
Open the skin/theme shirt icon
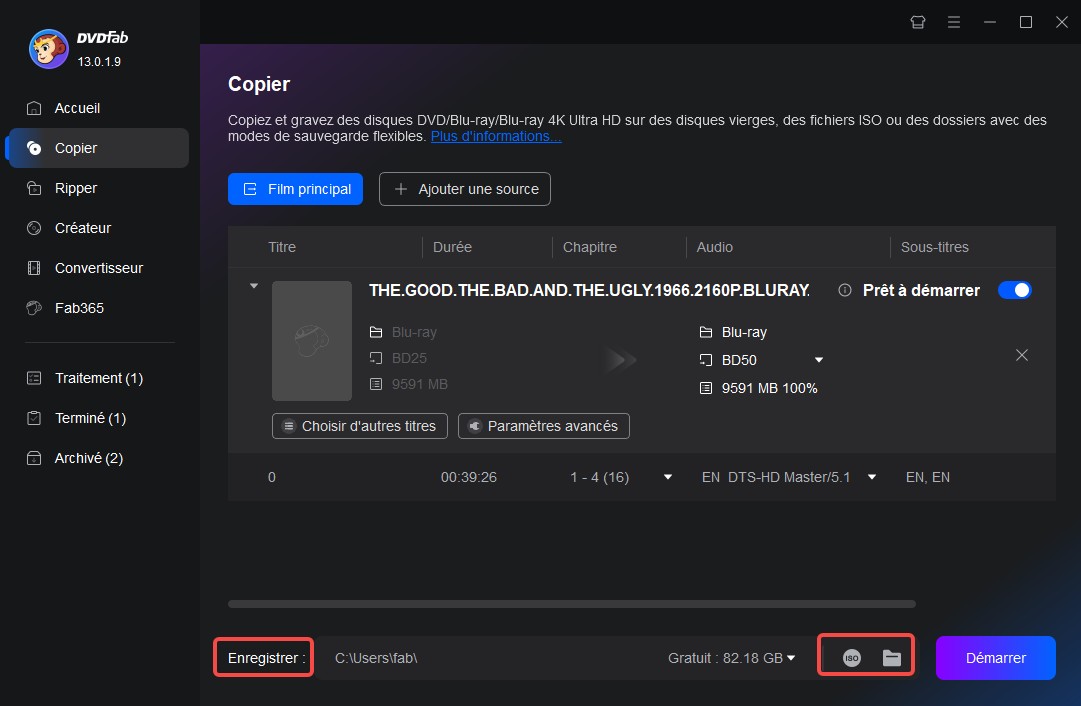918,22
